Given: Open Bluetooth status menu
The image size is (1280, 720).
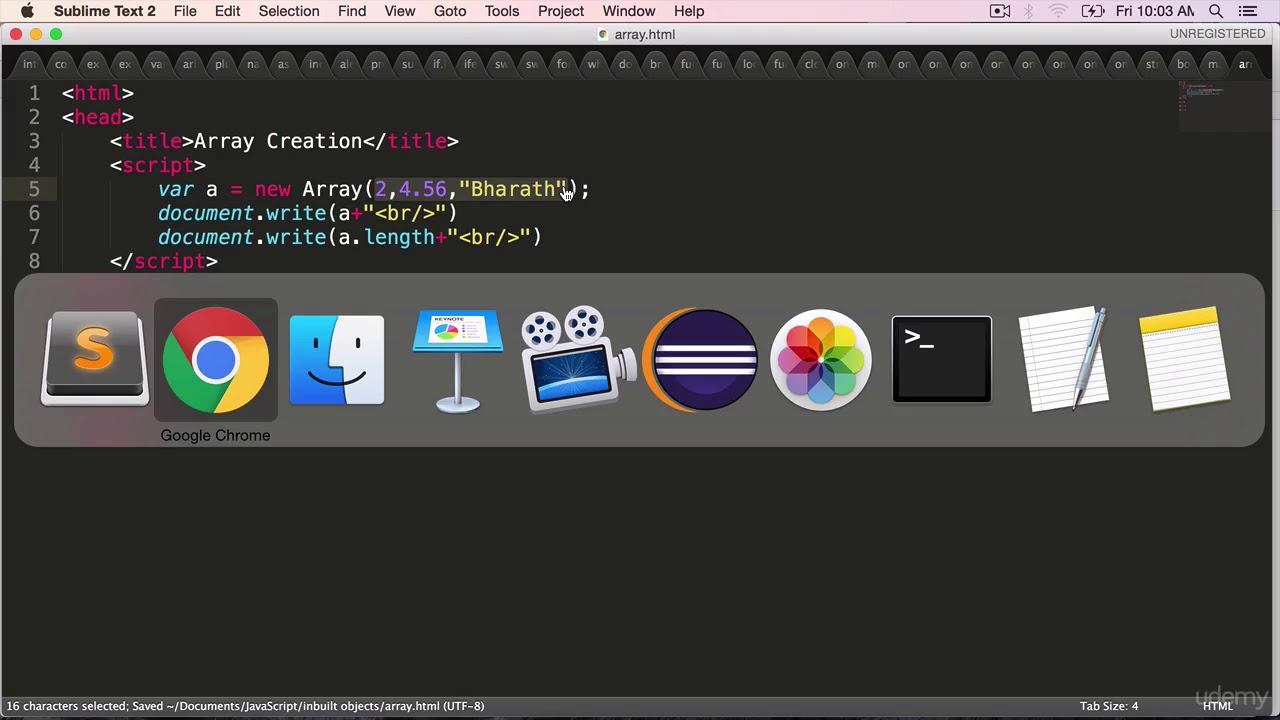Looking at the screenshot, I should (1028, 11).
